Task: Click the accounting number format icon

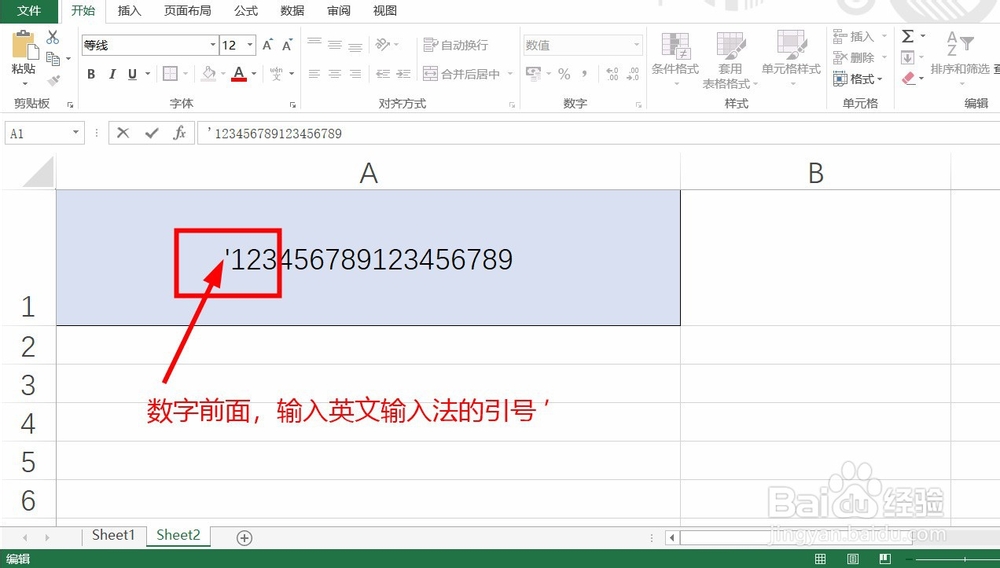Action: 533,73
